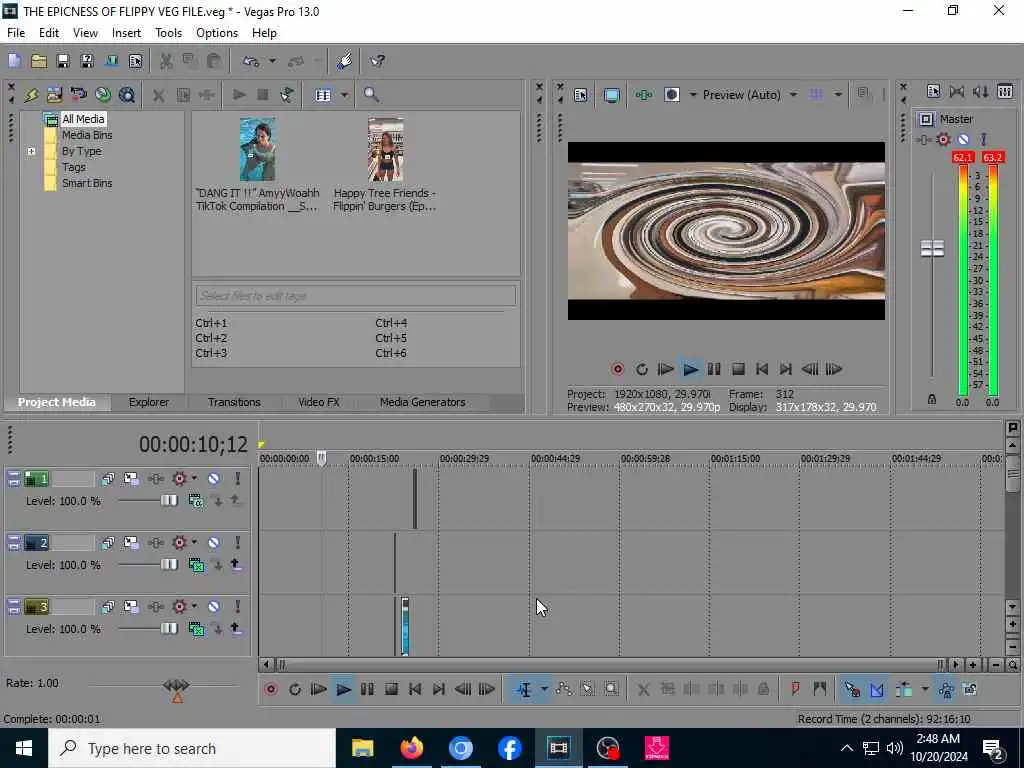Image resolution: width=1024 pixels, height=768 pixels.
Task: Solo track 1 with the exclamation icon
Action: [x=238, y=479]
